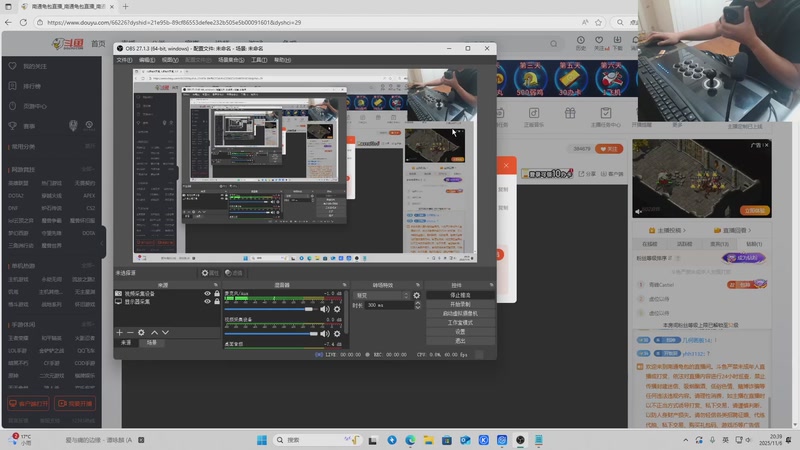Click Douyu logo in browser page
Viewport: 800px width, 450px height.
click(x=68, y=44)
